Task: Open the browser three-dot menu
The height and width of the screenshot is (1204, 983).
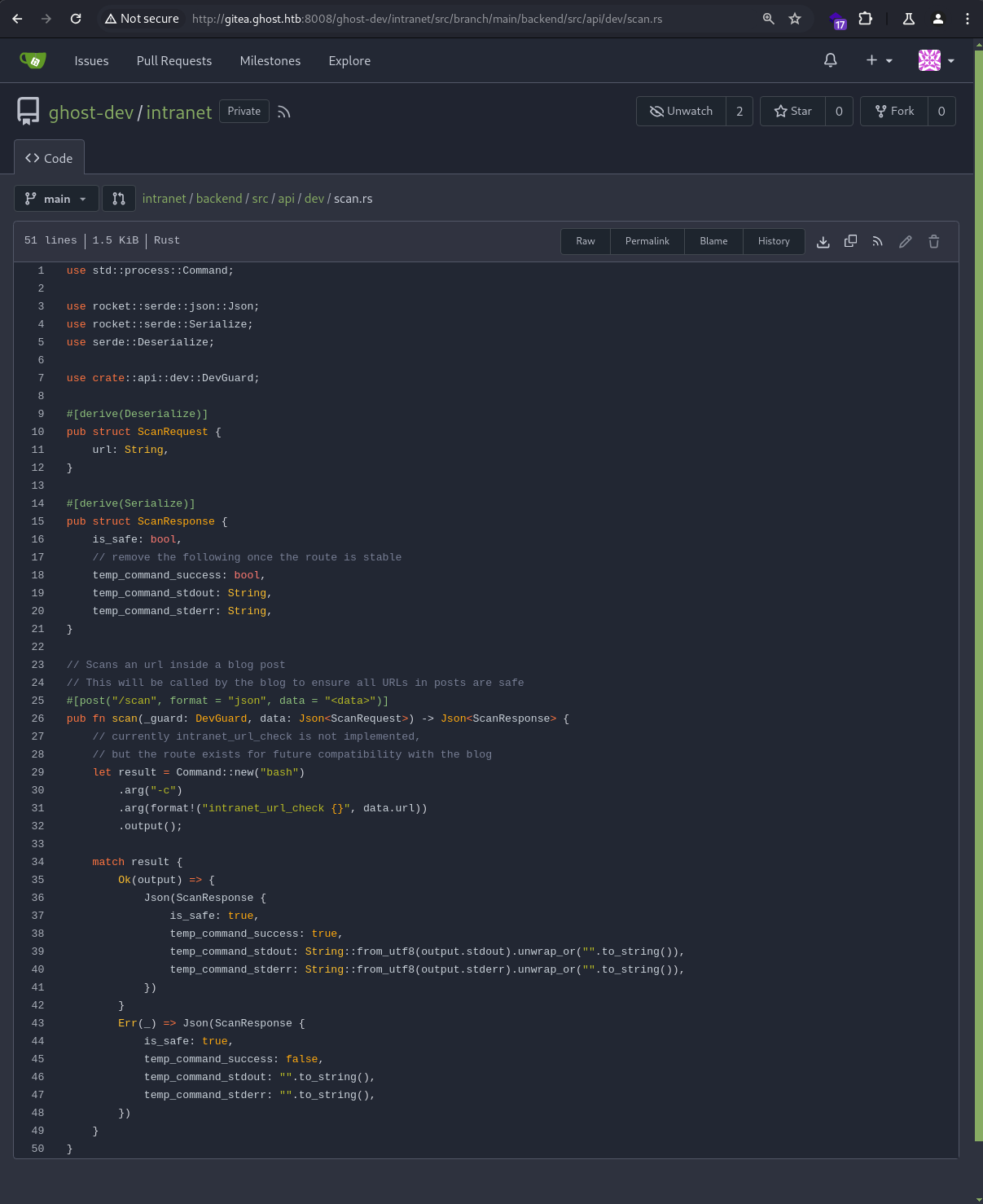Action: 967,18
